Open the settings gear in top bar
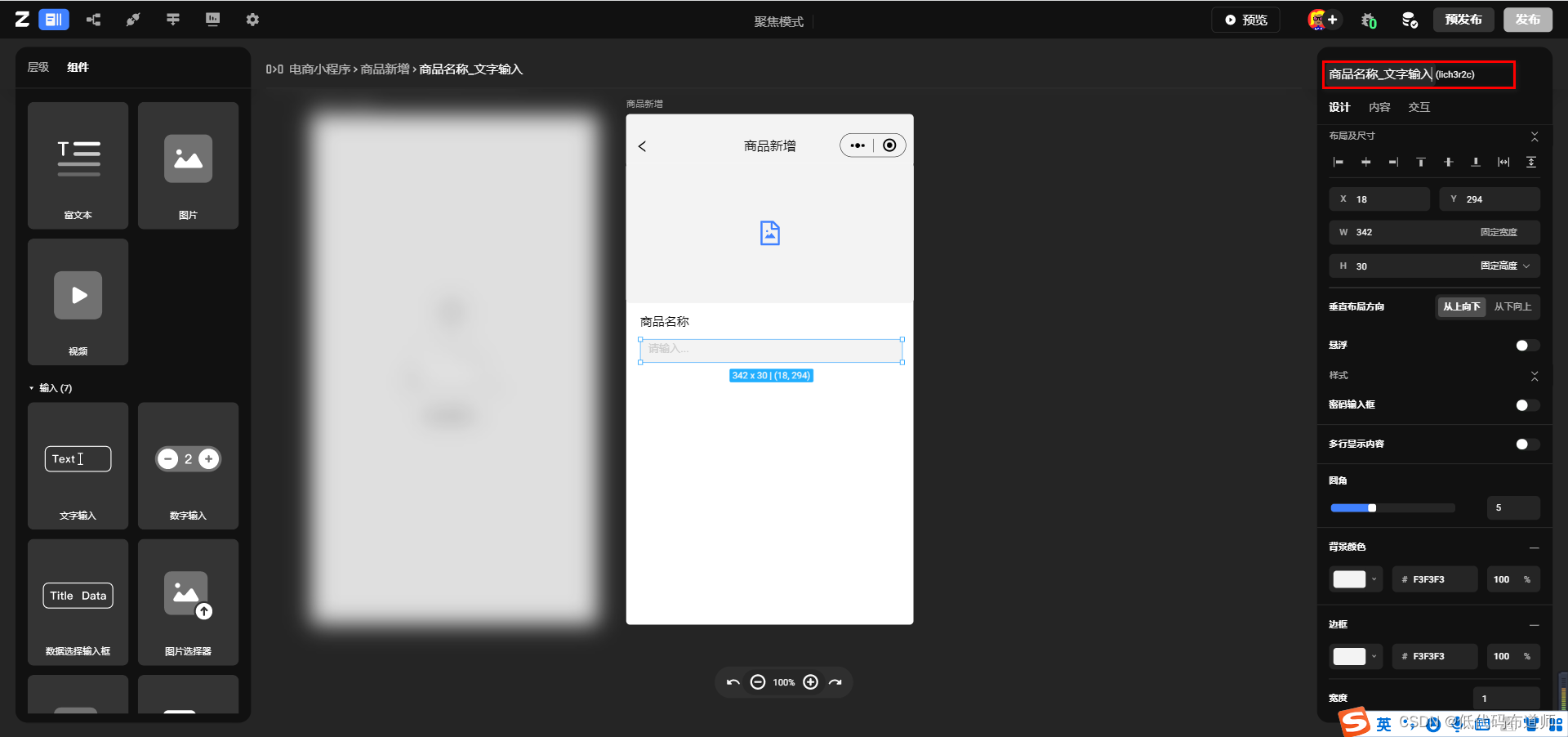This screenshot has width=1568, height=737. tap(252, 20)
